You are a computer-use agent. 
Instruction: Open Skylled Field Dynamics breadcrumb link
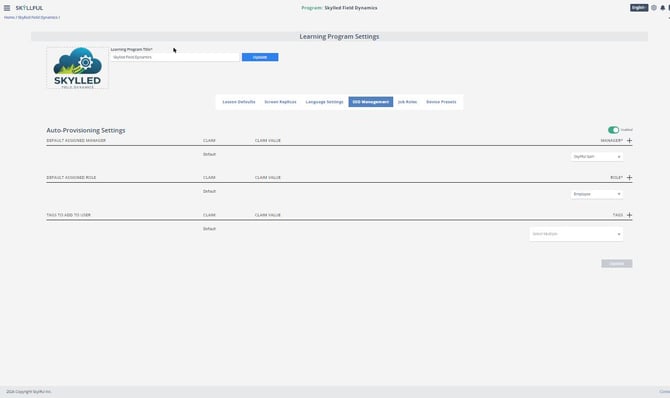38,18
